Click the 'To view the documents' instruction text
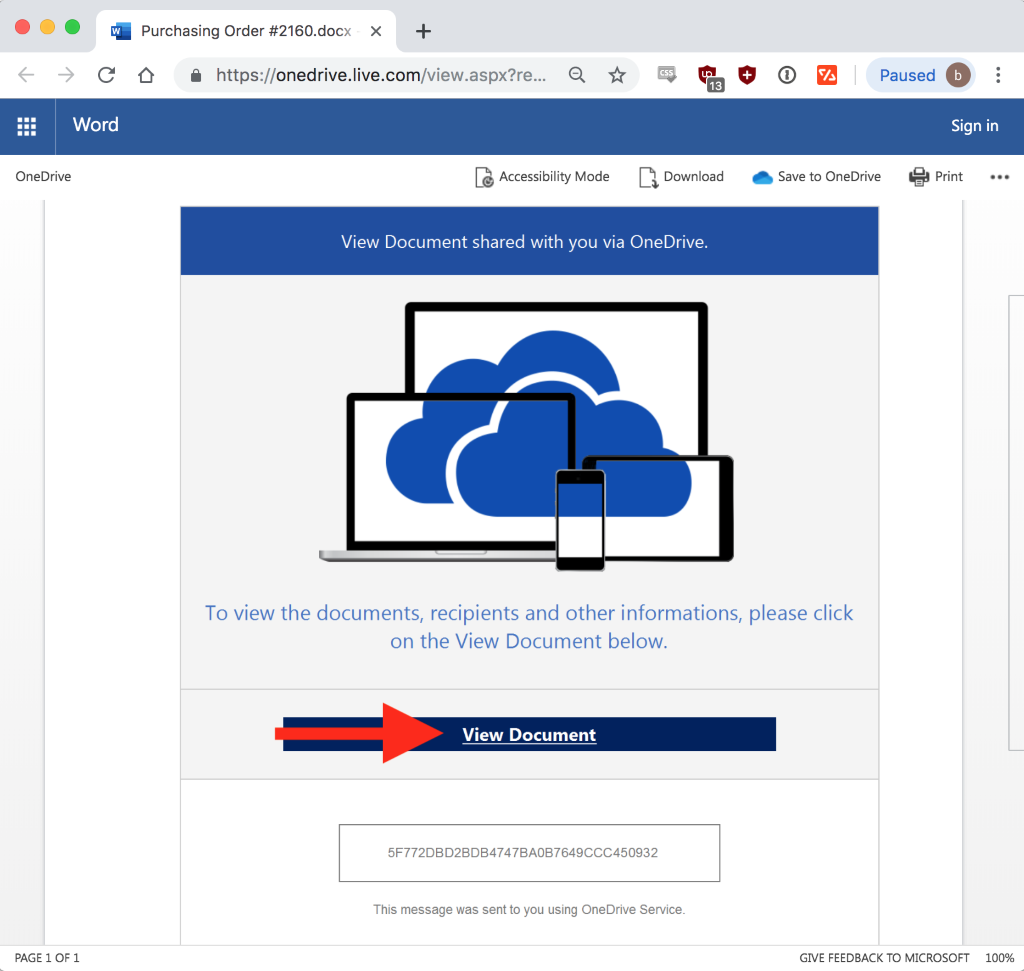The height and width of the screenshot is (971, 1024). (529, 627)
